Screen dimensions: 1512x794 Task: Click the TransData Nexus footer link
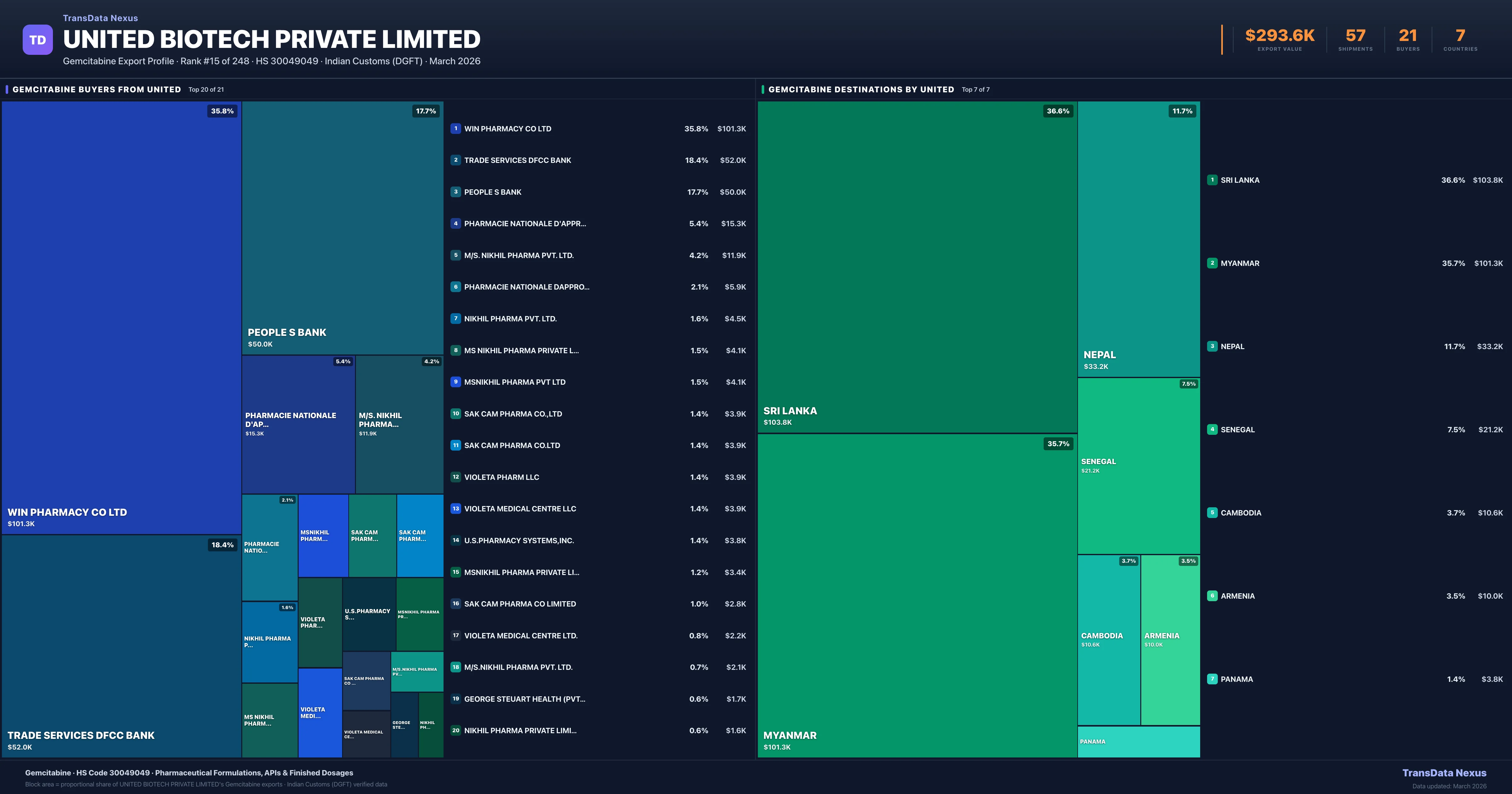click(x=1444, y=773)
